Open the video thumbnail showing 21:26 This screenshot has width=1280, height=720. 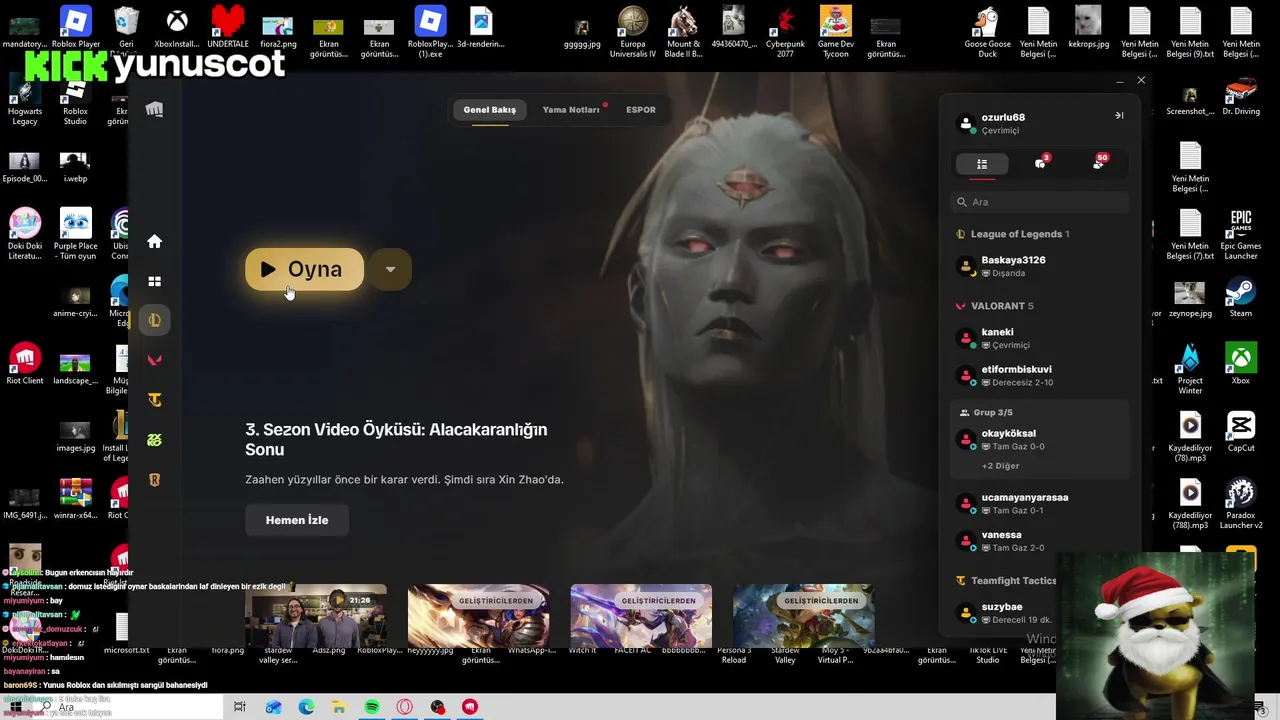pyautogui.click(x=315, y=616)
